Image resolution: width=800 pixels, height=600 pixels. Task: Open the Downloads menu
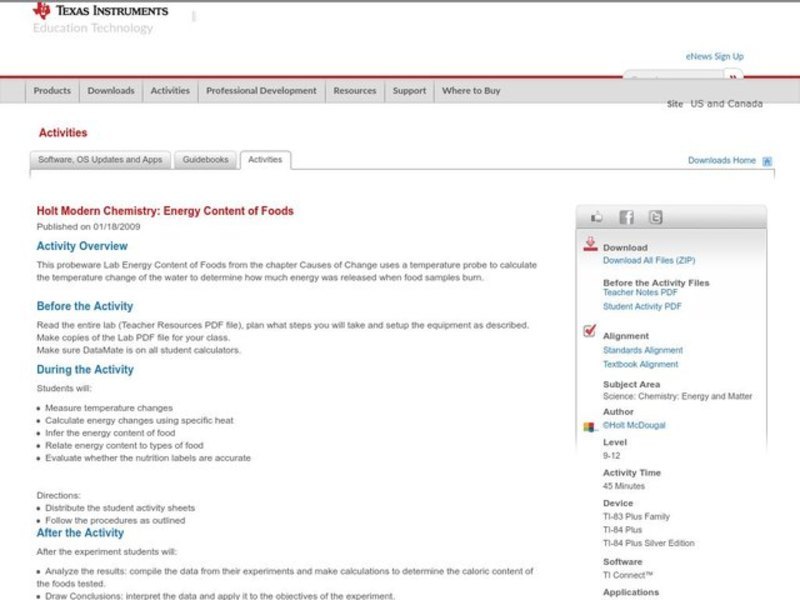[110, 90]
